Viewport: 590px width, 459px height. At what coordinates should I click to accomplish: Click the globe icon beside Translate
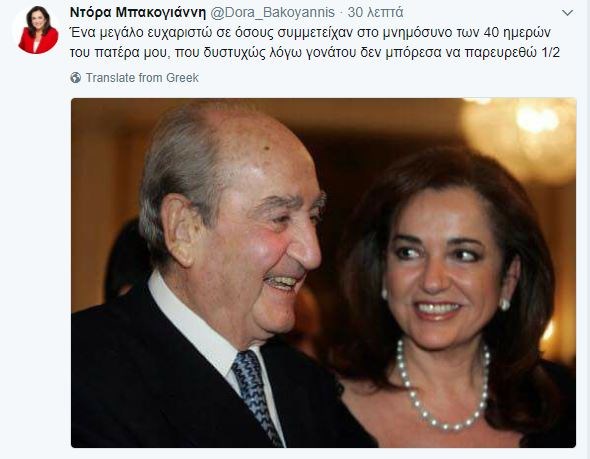point(76,78)
